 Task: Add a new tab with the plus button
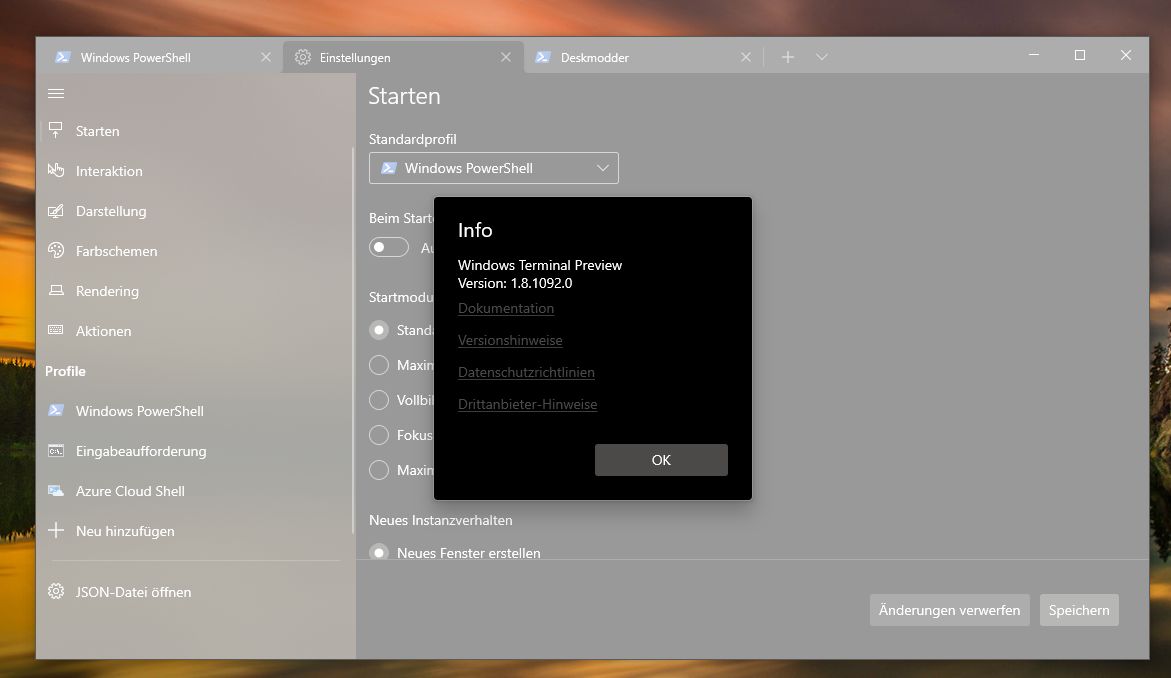pos(788,57)
